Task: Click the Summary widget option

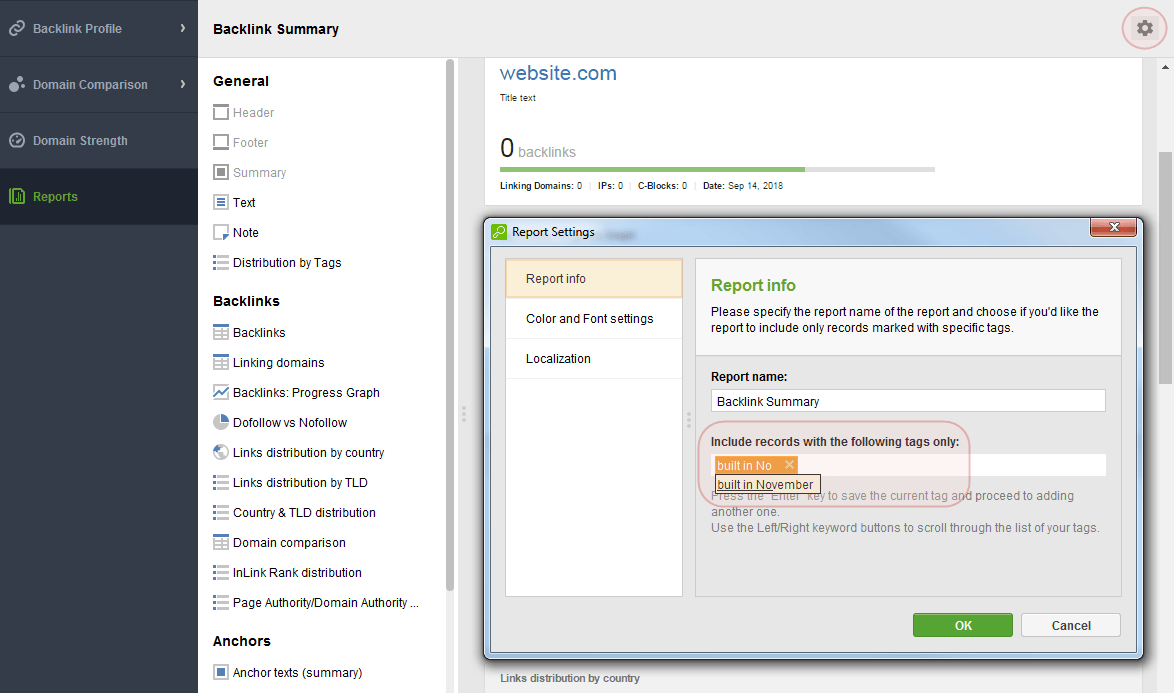Action: click(x=259, y=173)
